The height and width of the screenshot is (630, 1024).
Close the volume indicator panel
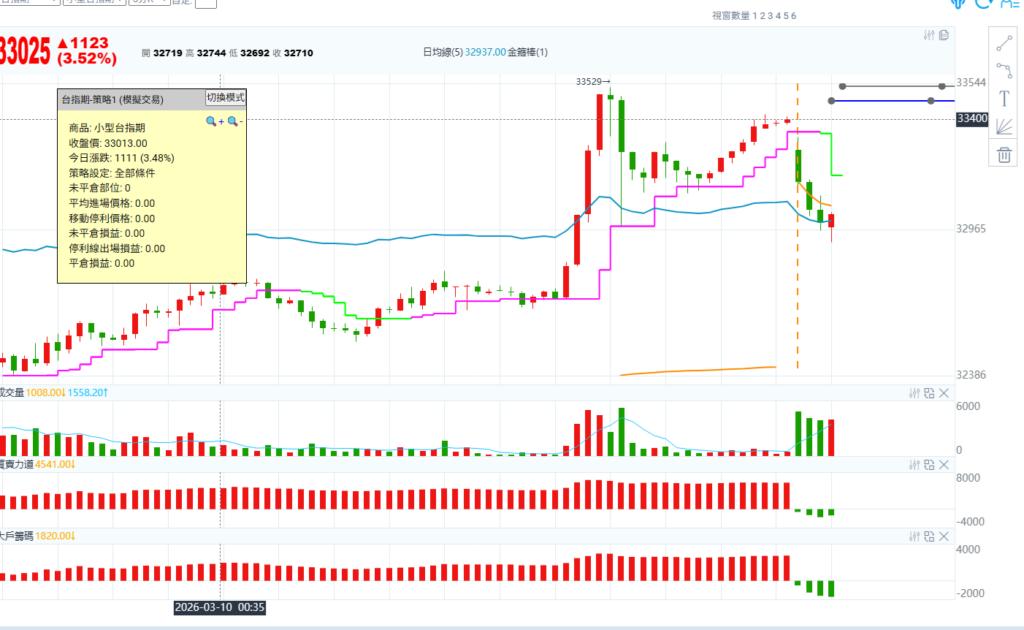944,393
